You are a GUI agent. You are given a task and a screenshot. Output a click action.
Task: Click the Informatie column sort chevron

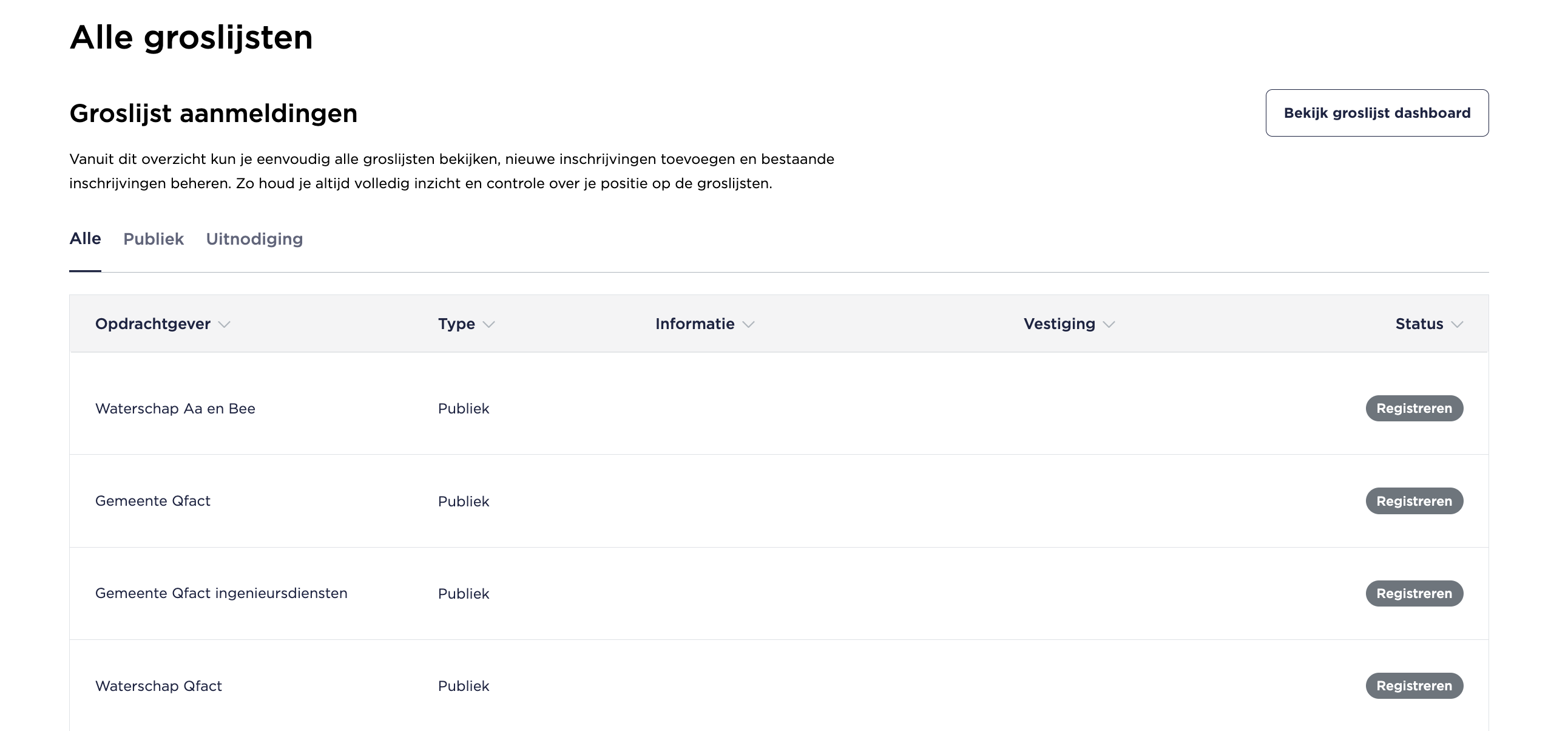tap(749, 325)
